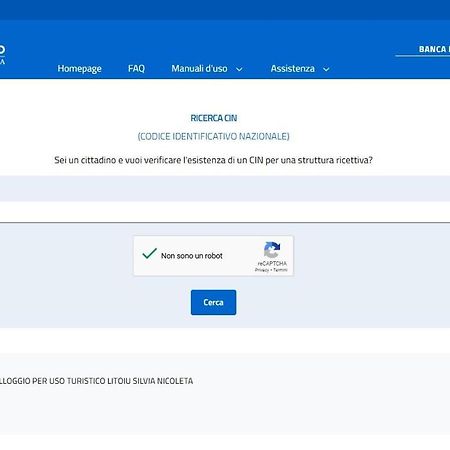450x450 pixels.
Task: Click the partial site logo at top-left
Action: pyautogui.click(x=2, y=55)
